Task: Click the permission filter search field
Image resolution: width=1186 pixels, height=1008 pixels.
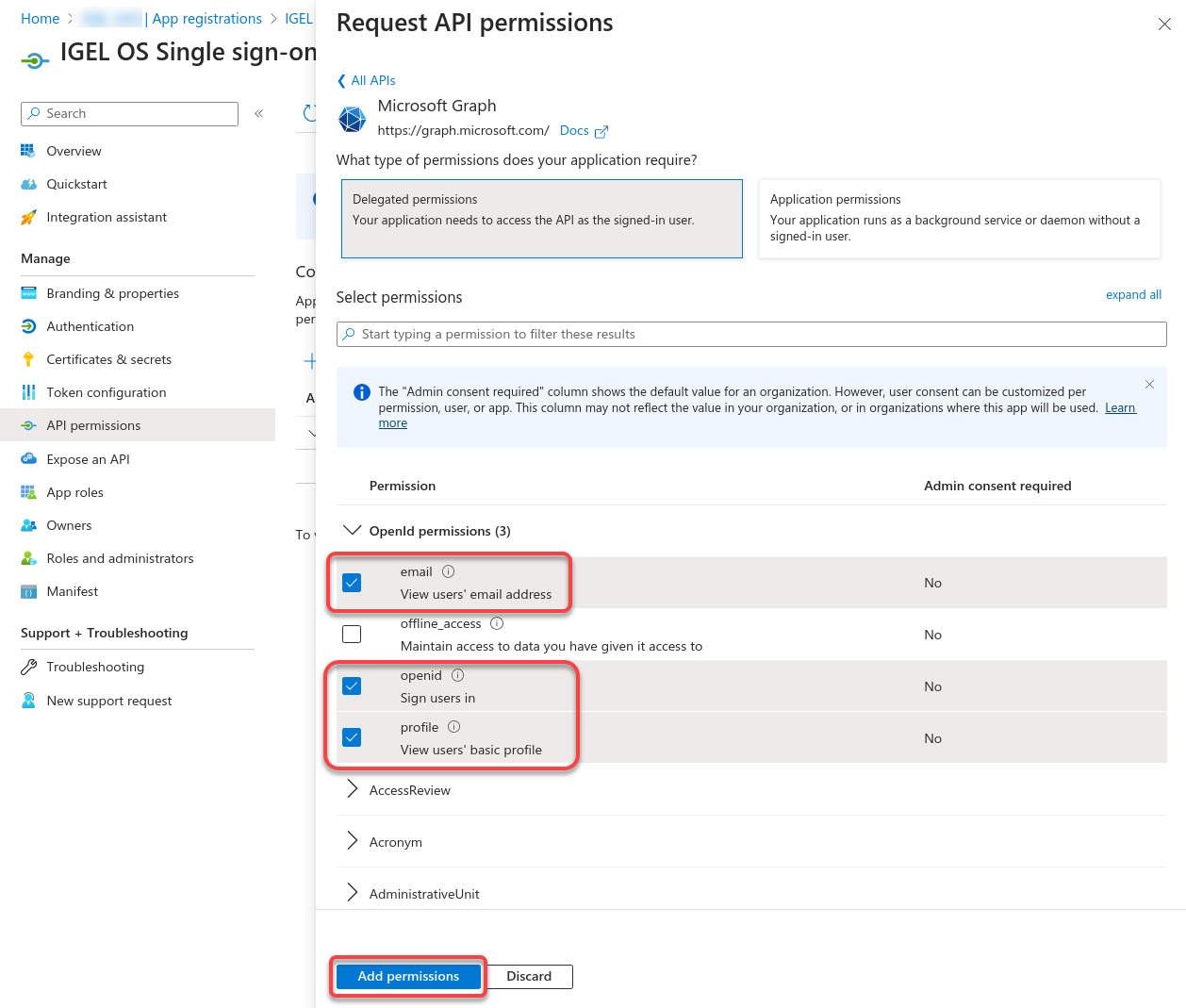Action: click(751, 334)
